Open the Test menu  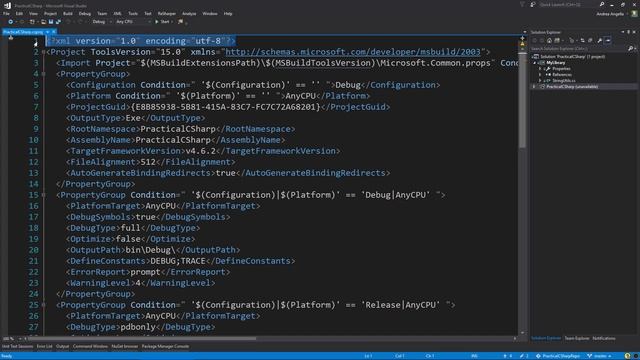[x=148, y=13]
